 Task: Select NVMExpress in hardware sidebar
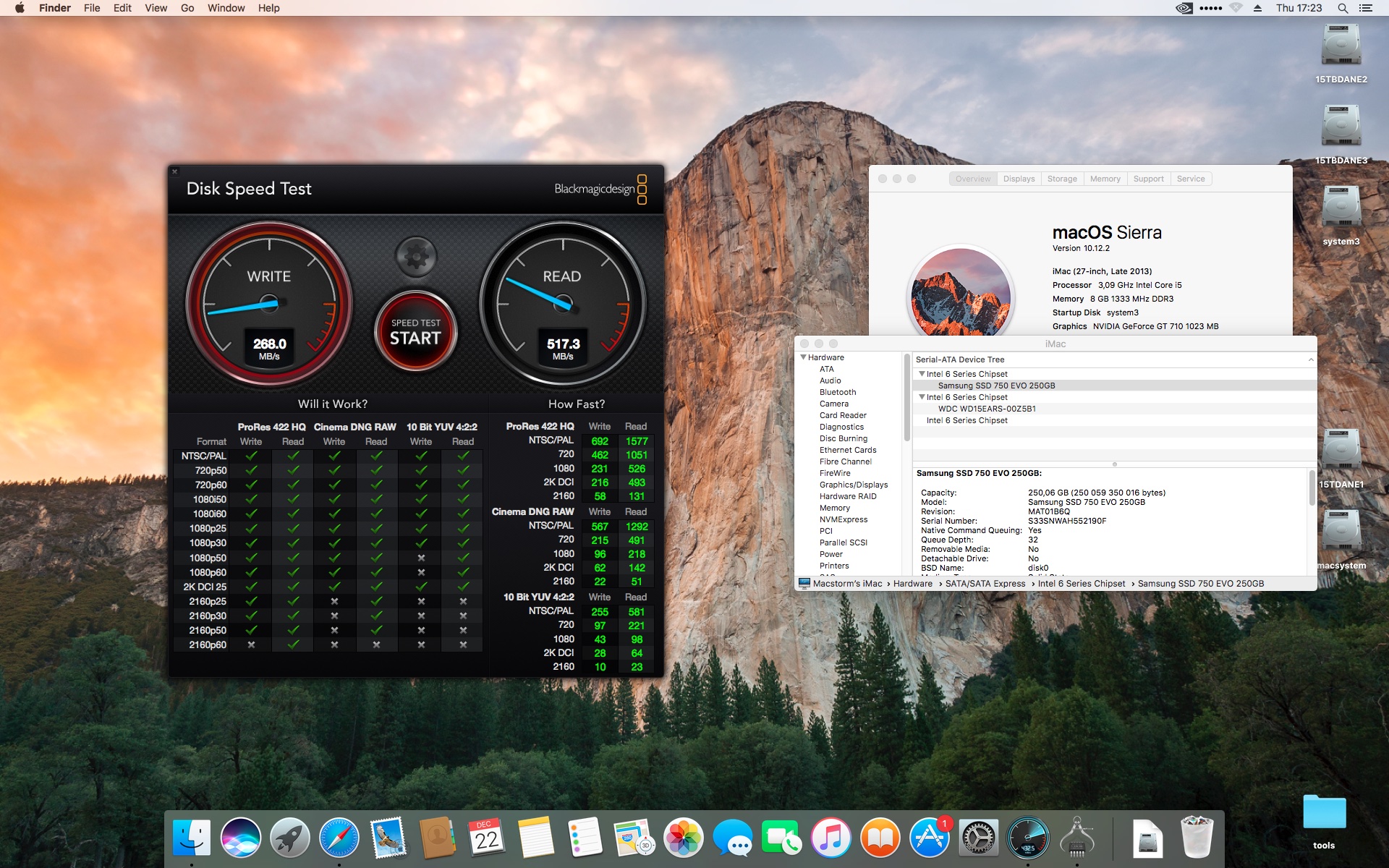(x=843, y=519)
